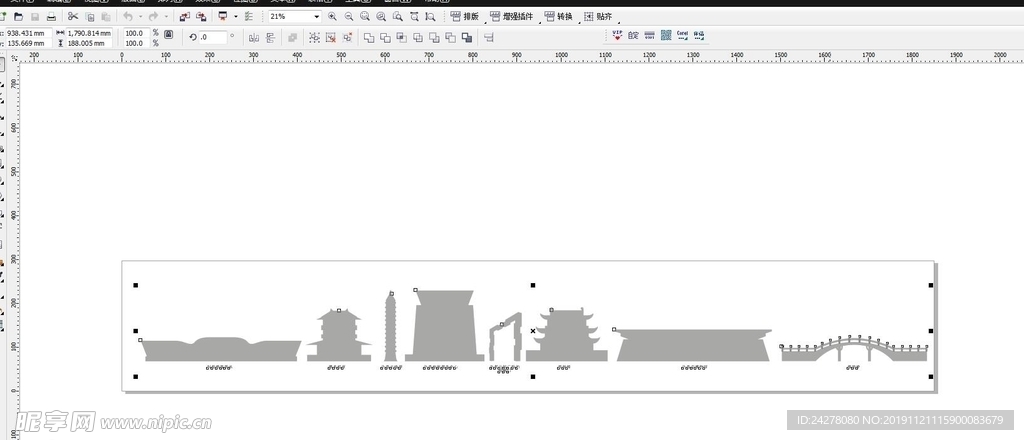Click the selection center X marker

[533, 331]
